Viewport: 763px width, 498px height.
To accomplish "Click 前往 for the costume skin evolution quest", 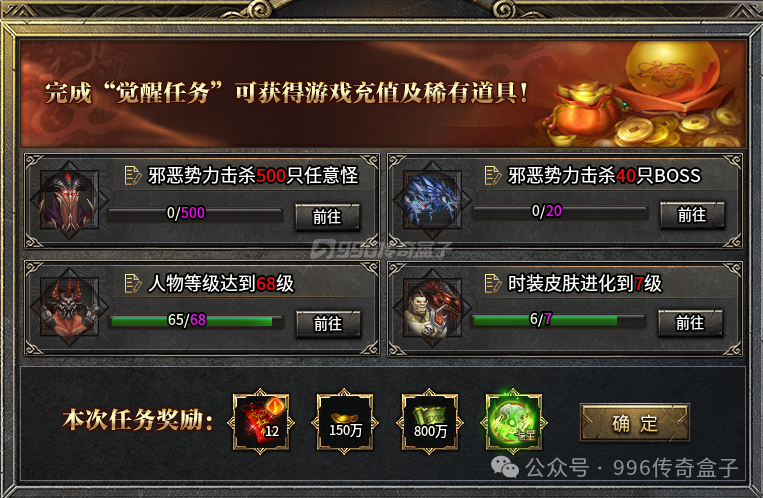I will [690, 323].
